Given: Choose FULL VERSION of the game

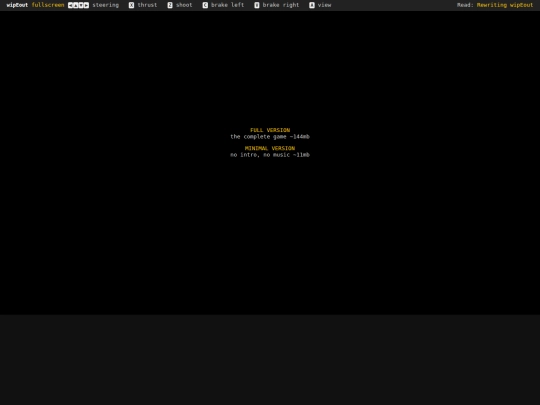Looking at the screenshot, I should [270, 130].
